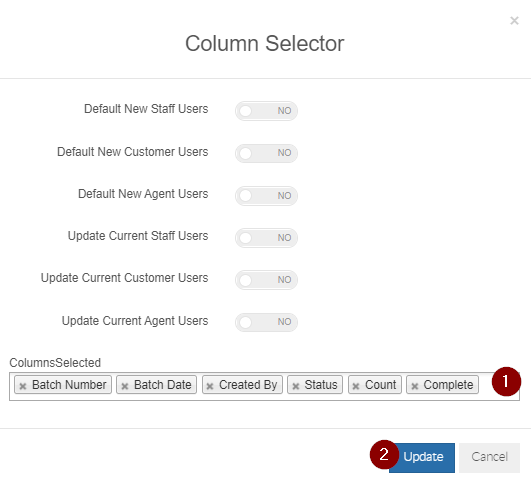Remove the Batch Date column tag
The width and height of the screenshot is (531, 484).
coord(125,386)
